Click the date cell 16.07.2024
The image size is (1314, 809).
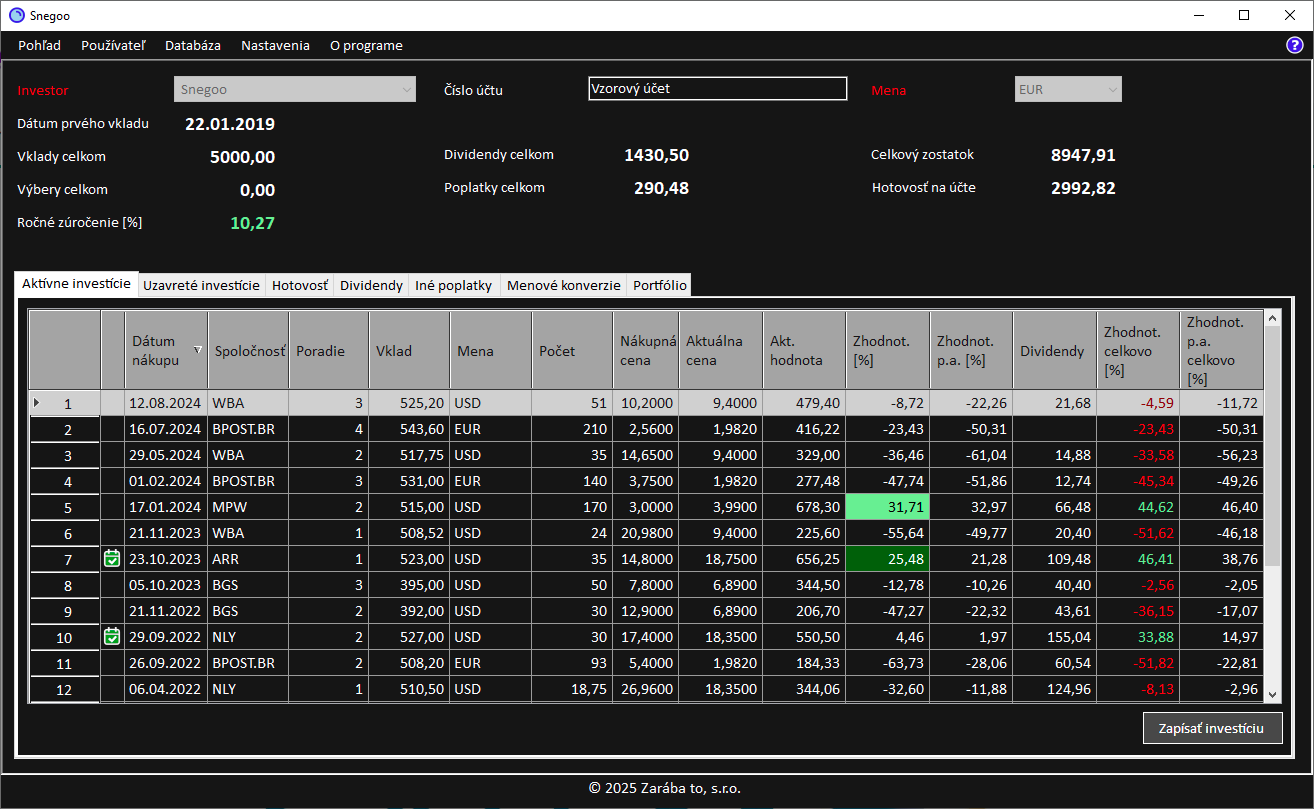point(166,429)
